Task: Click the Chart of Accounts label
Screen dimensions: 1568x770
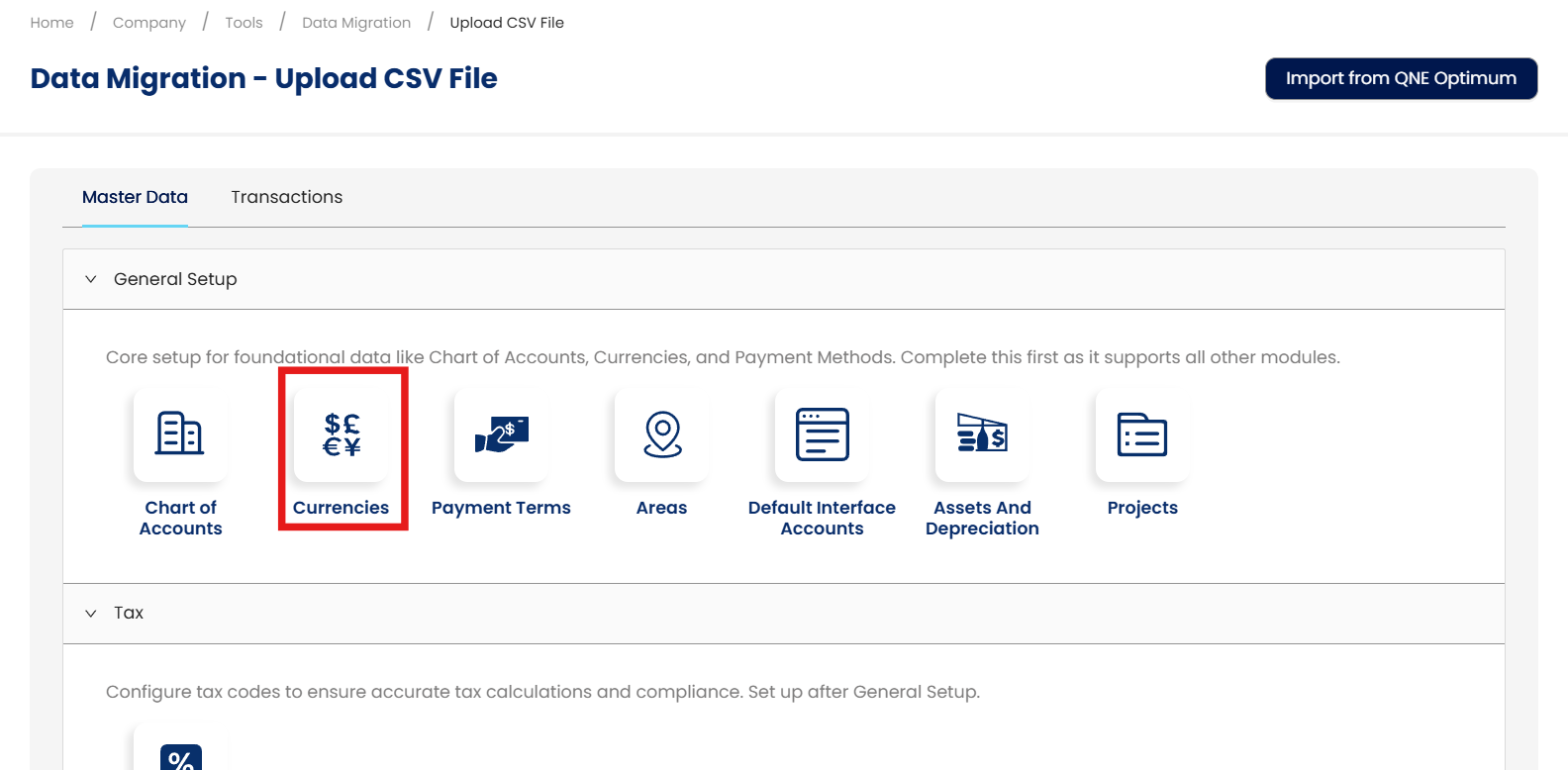Action: [180, 518]
